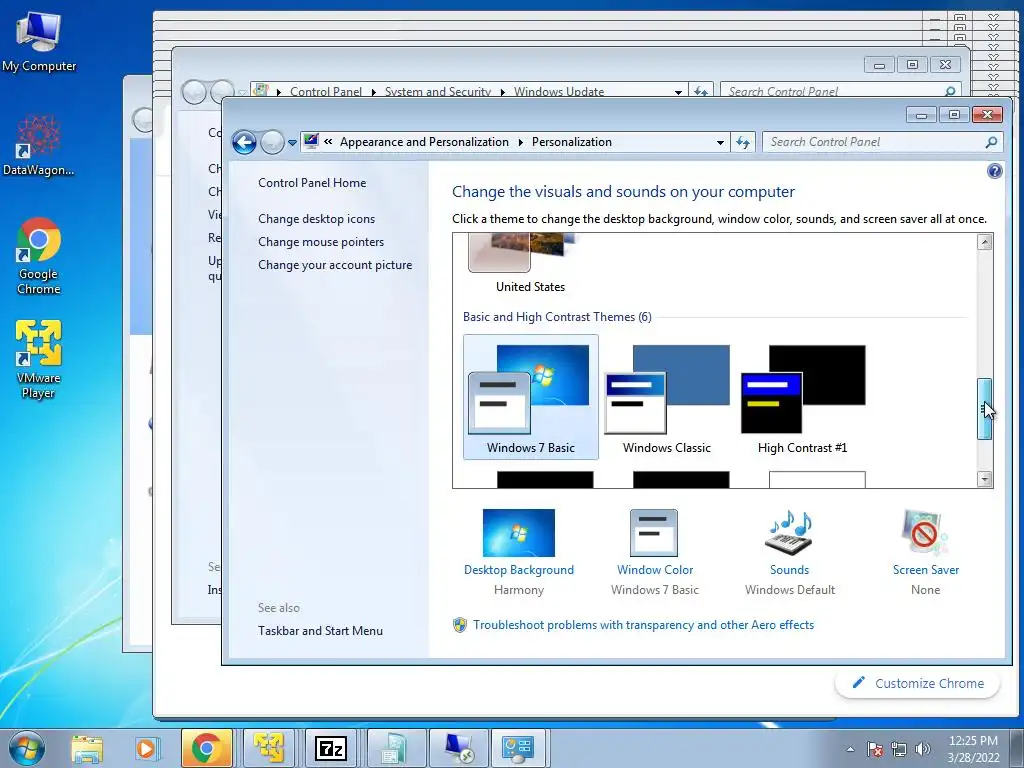The width and height of the screenshot is (1024, 768).
Task: Open My Computer desktop icon
Action: coord(39,40)
